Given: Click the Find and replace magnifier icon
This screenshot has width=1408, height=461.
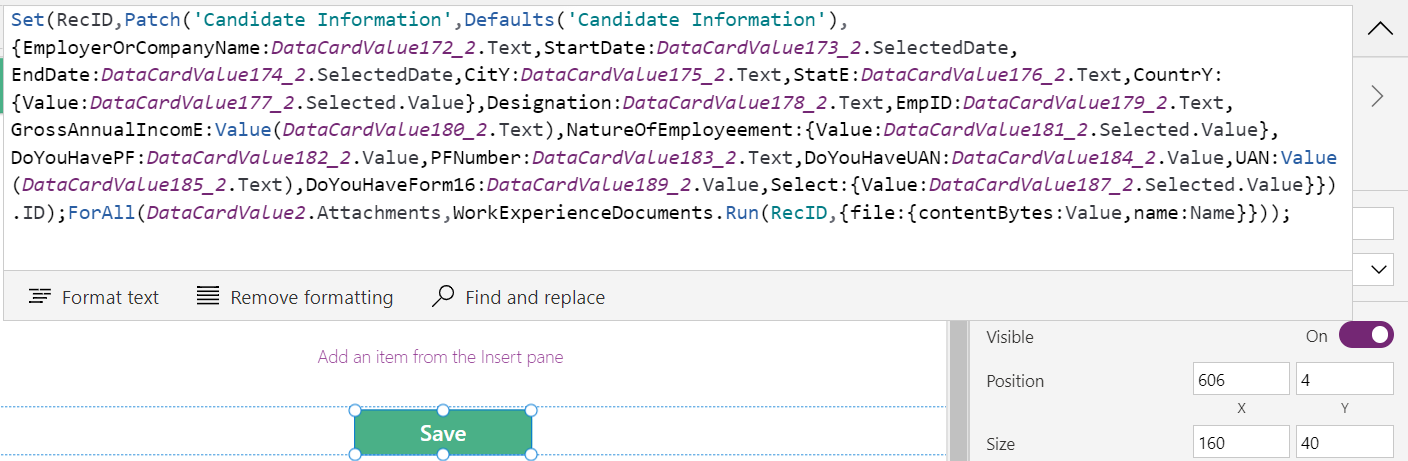Looking at the screenshot, I should coord(442,297).
